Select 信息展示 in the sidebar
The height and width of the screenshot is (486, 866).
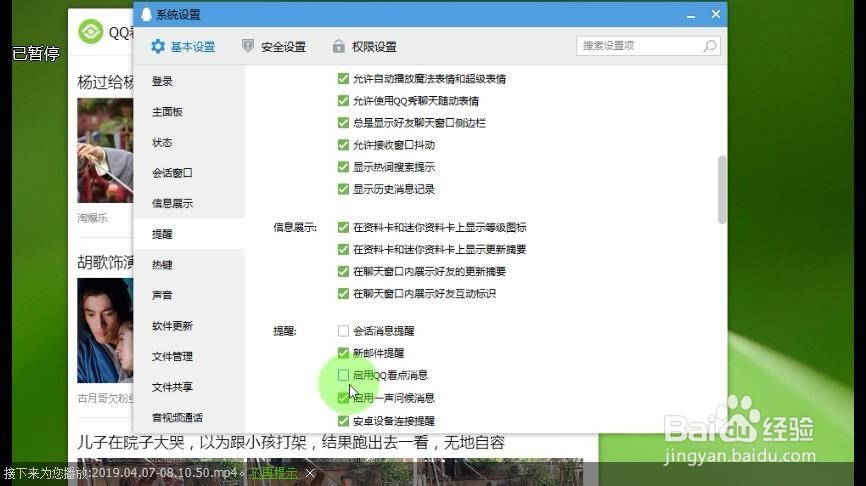[x=189, y=203]
